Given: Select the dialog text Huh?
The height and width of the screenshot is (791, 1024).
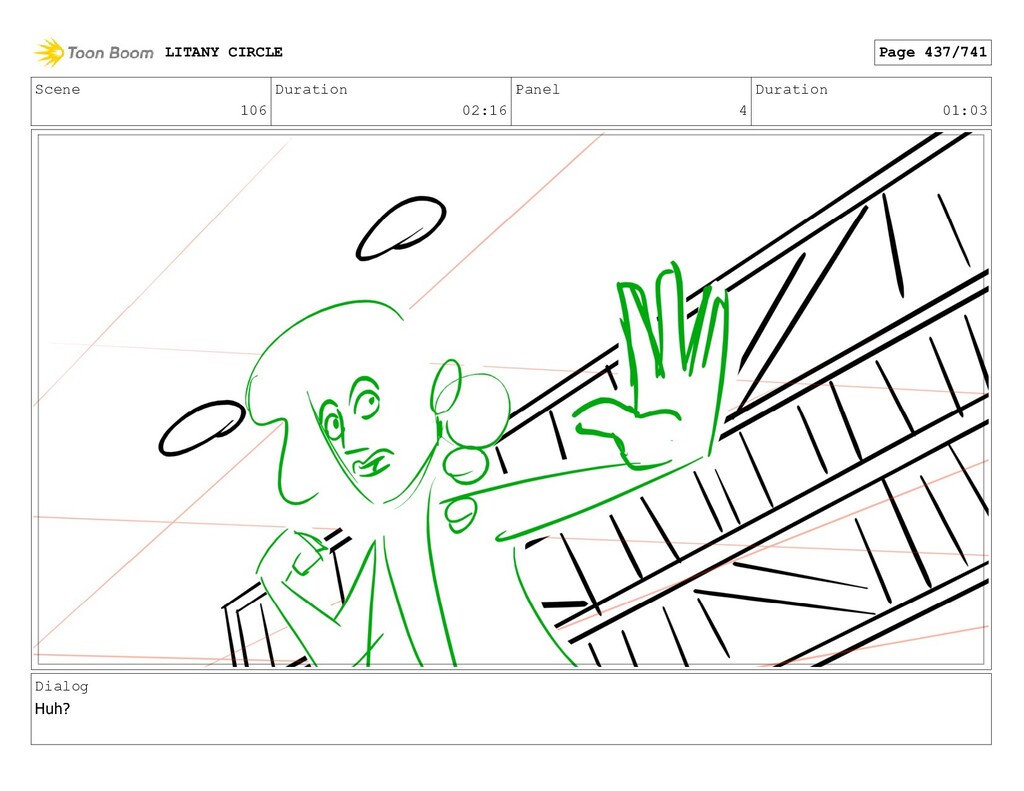Looking at the screenshot, I should (x=52, y=709).
